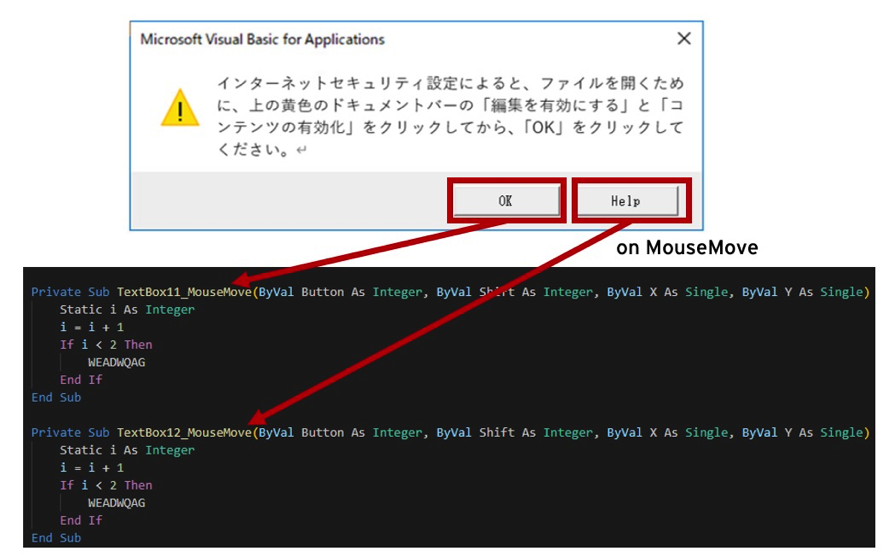
Task: Click the "End If" line in TextBox12 sub
Action: click(81, 521)
